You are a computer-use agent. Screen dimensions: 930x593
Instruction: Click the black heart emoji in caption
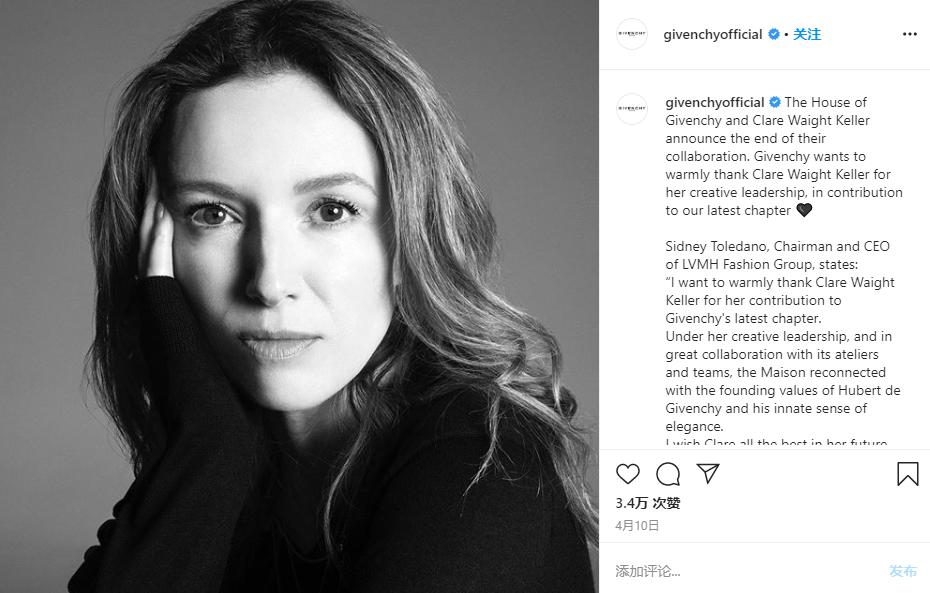click(803, 210)
